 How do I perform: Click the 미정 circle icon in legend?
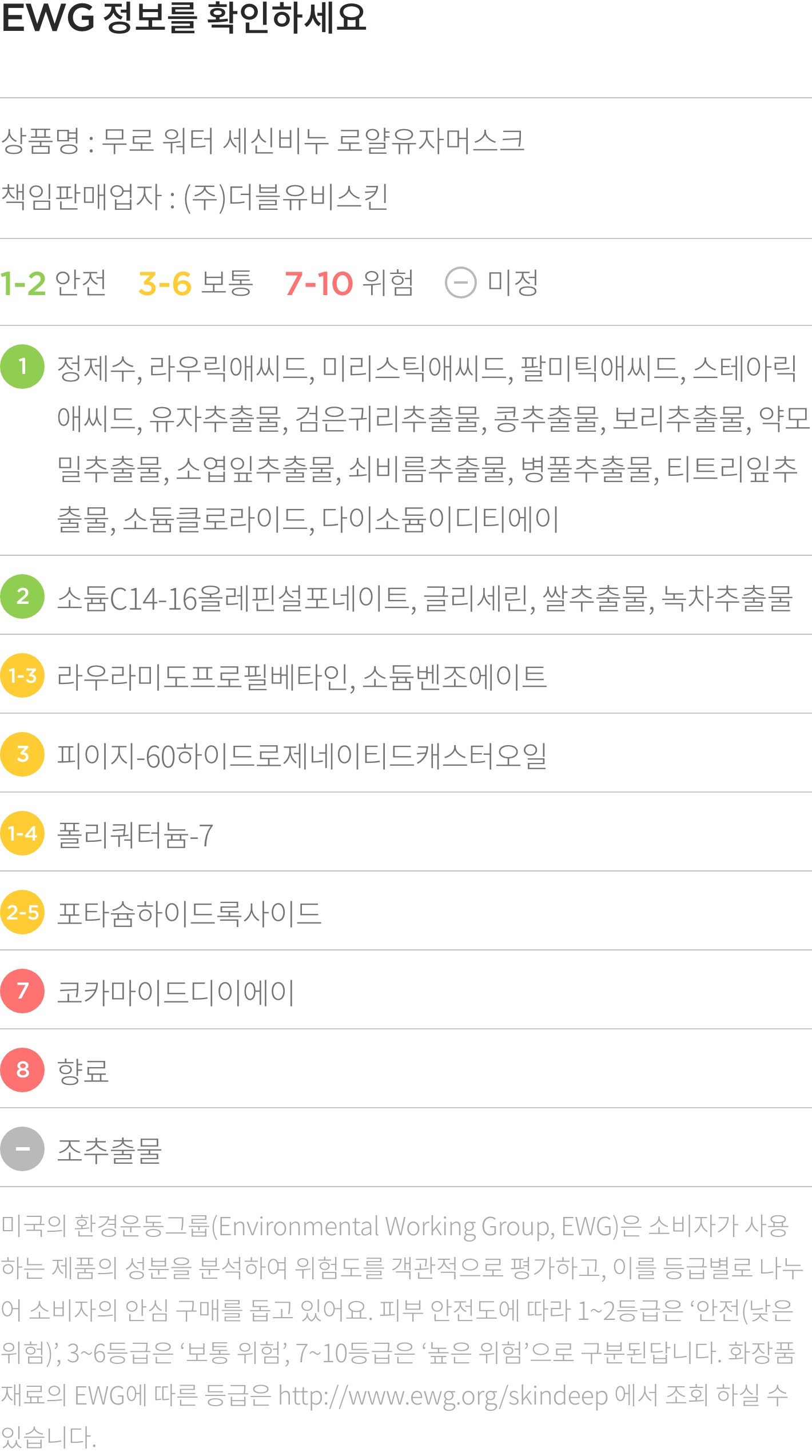point(460,283)
